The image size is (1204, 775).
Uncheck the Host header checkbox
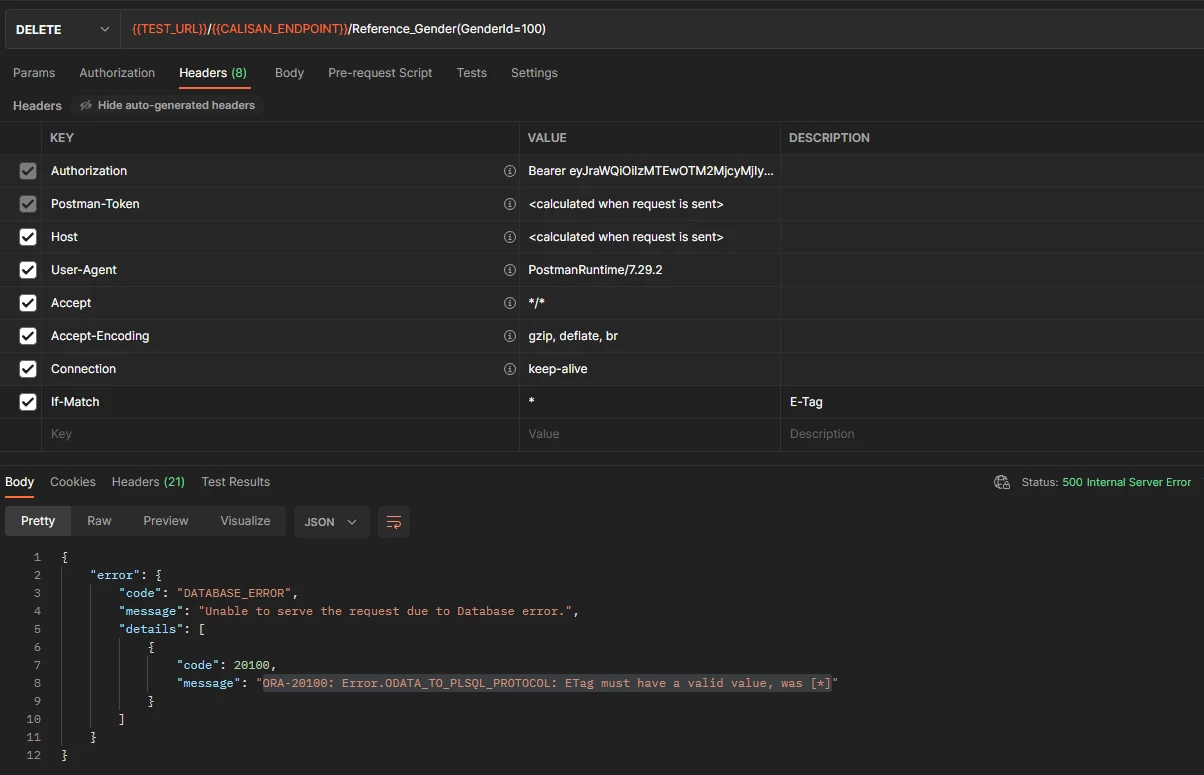point(27,237)
